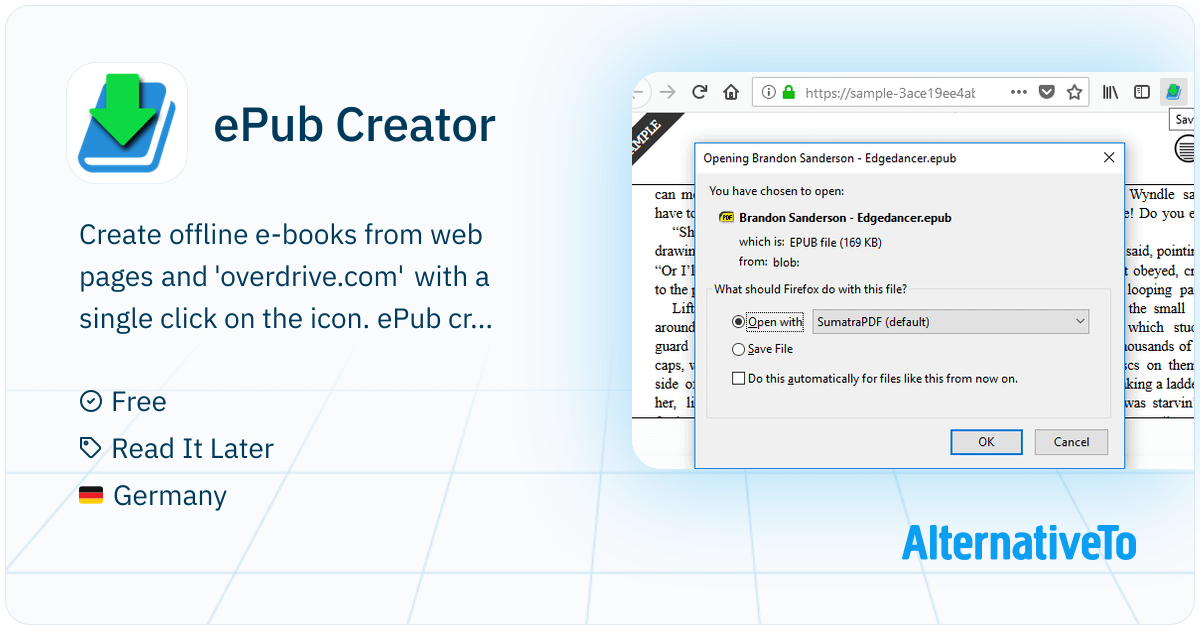Screen dimensions: 1200x630
Task: Open the site information icon
Action: [768, 92]
